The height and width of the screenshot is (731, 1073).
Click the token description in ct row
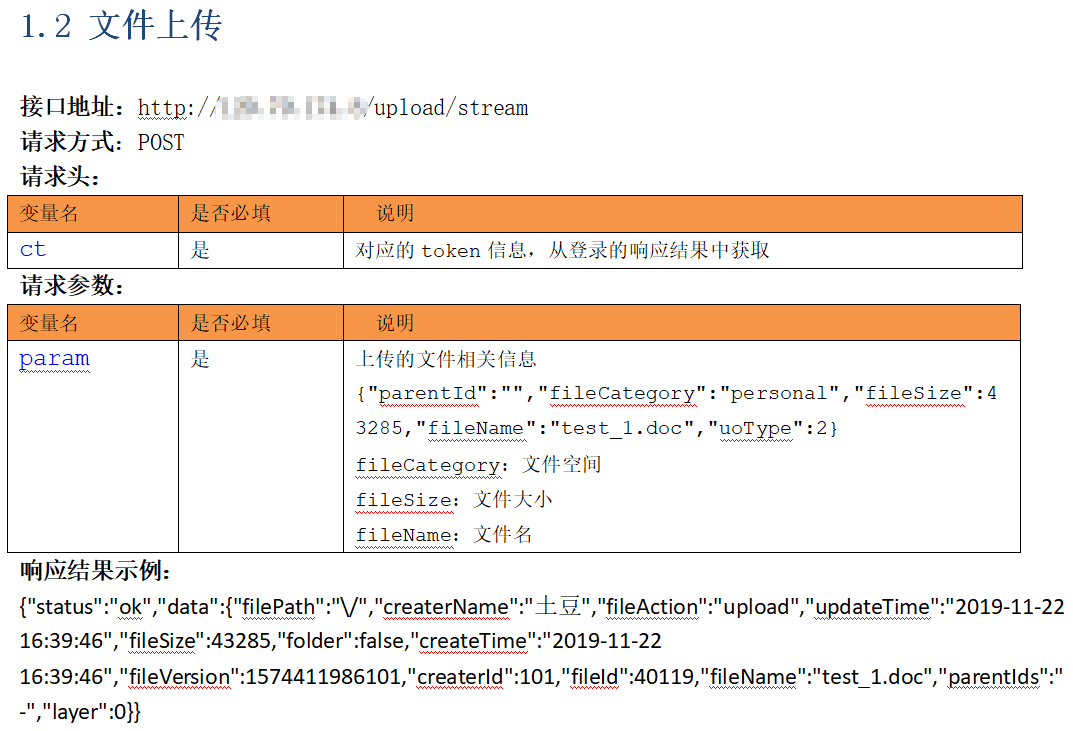coord(562,250)
